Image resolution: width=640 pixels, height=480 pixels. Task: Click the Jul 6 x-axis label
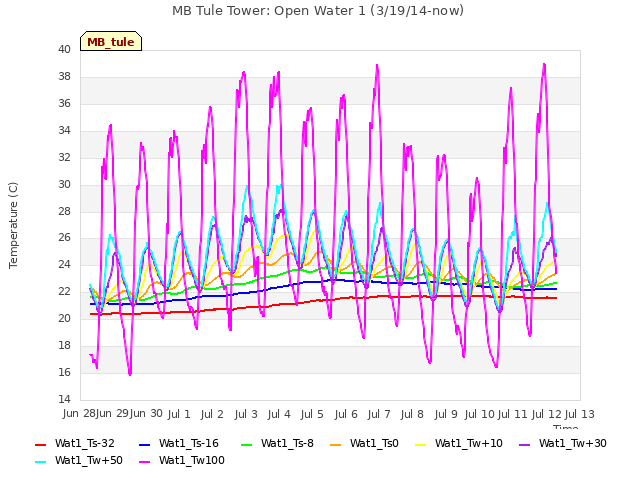[x=346, y=414]
